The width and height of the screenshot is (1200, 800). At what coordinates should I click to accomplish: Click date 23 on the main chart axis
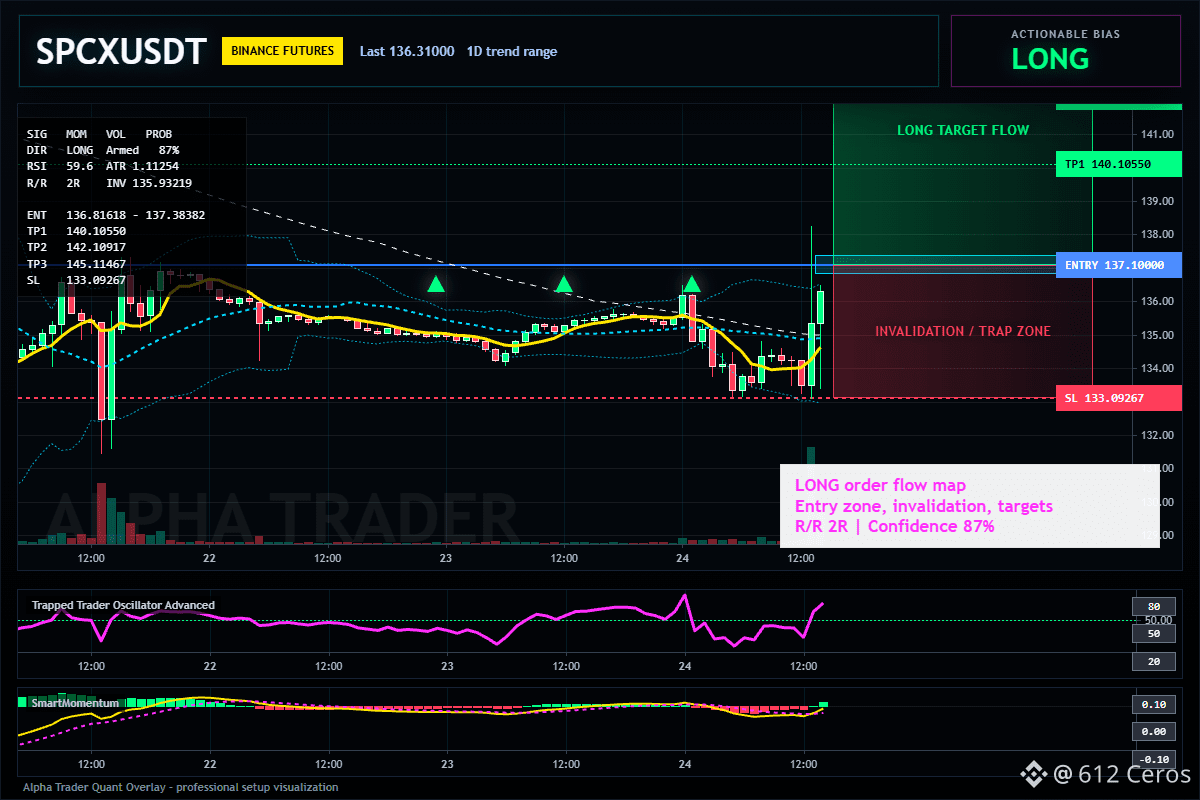click(x=447, y=558)
